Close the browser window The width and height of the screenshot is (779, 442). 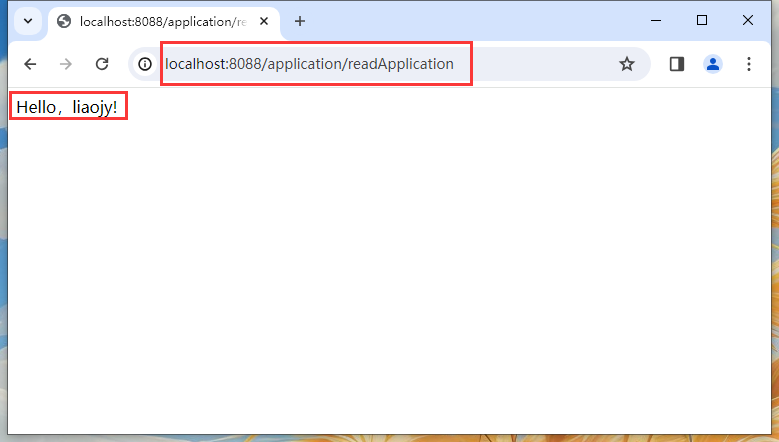coord(748,20)
